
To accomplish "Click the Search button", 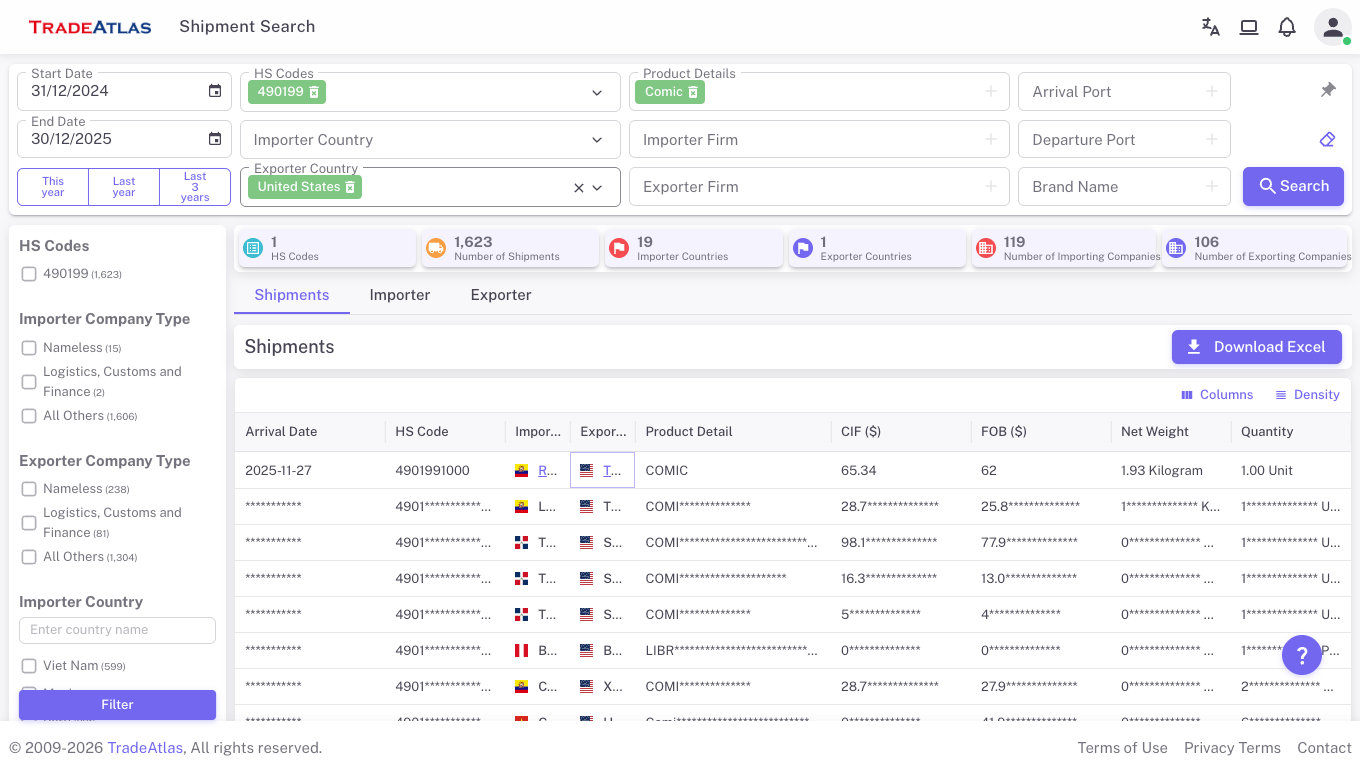I will click(x=1293, y=186).
